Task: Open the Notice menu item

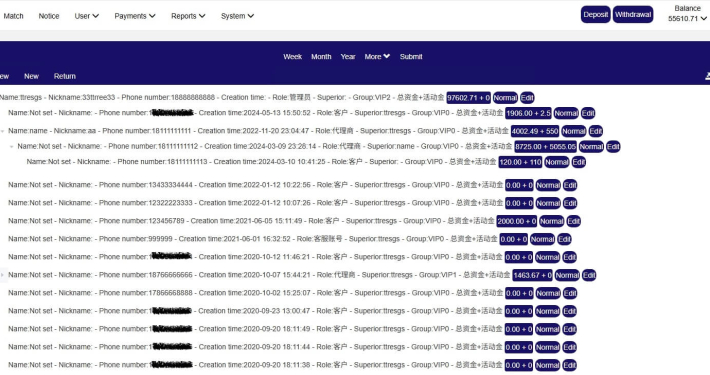Action: point(49,16)
